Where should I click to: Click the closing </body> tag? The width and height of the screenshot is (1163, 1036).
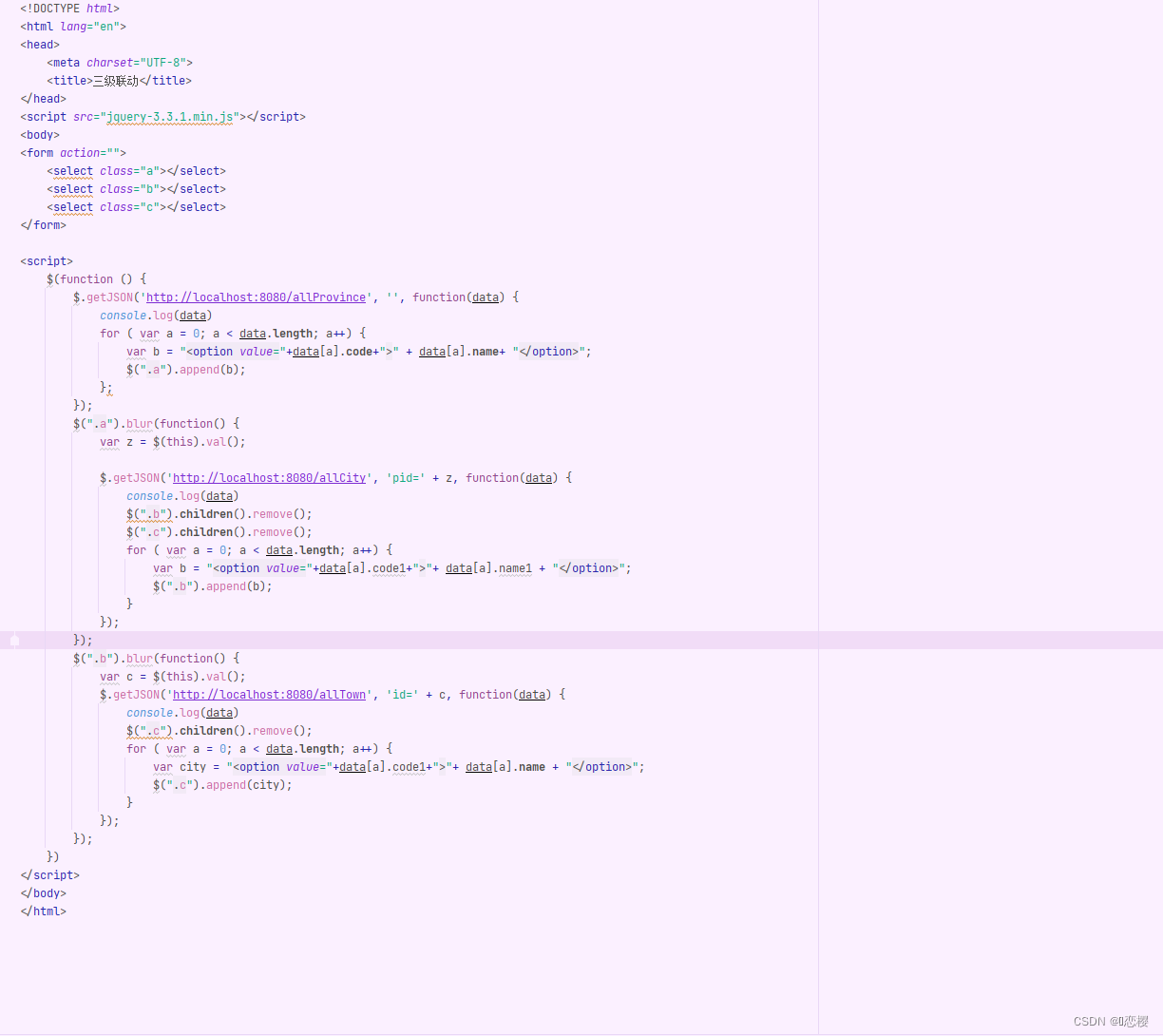[x=44, y=893]
